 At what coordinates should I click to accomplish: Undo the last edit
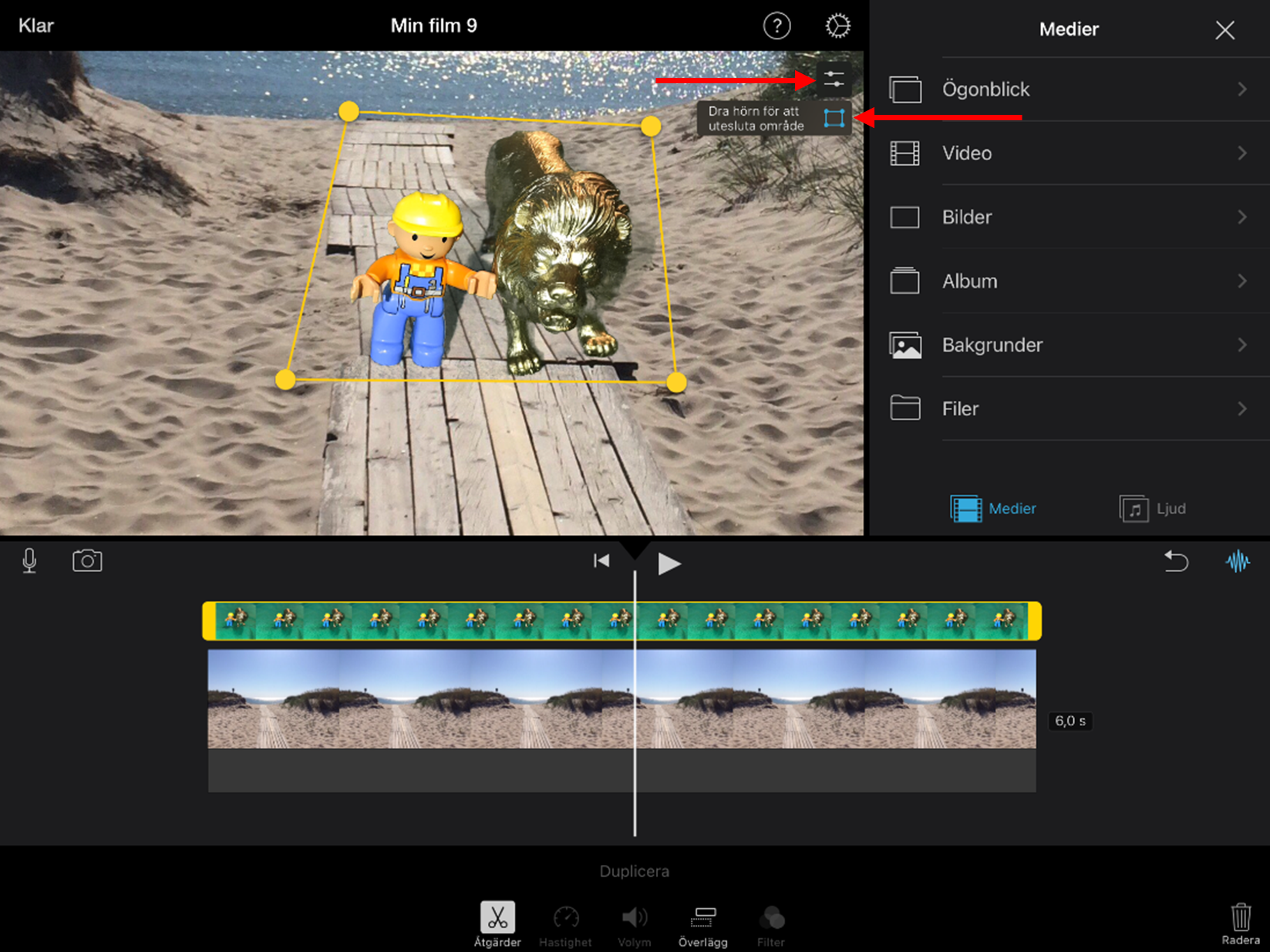point(1176,560)
